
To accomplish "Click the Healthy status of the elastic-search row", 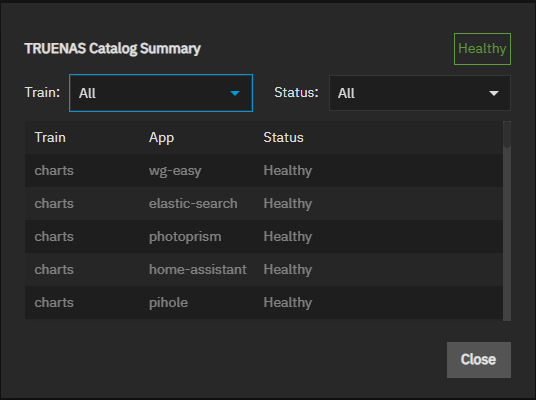I will point(287,203).
